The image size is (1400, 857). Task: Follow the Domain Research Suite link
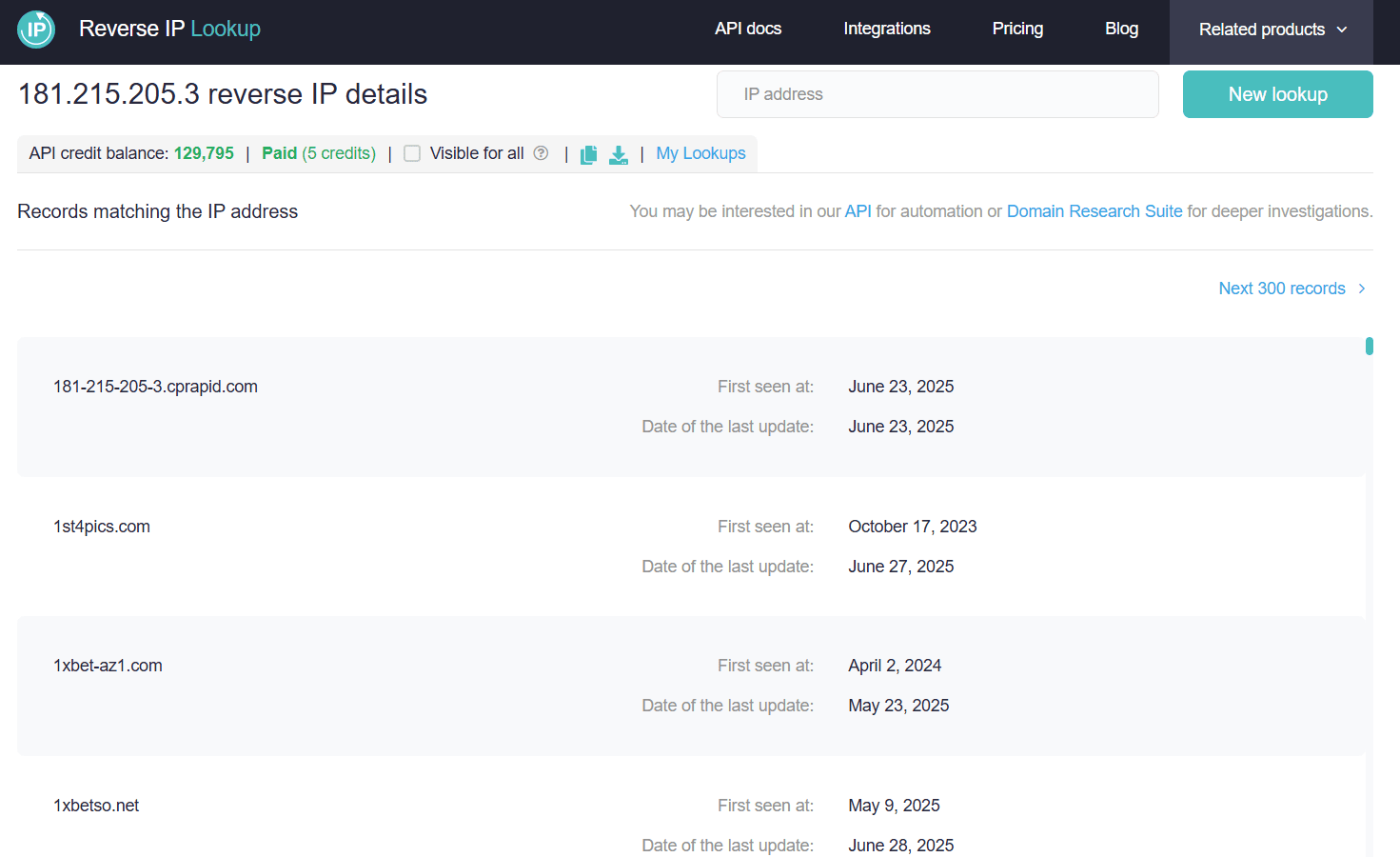coord(1094,211)
